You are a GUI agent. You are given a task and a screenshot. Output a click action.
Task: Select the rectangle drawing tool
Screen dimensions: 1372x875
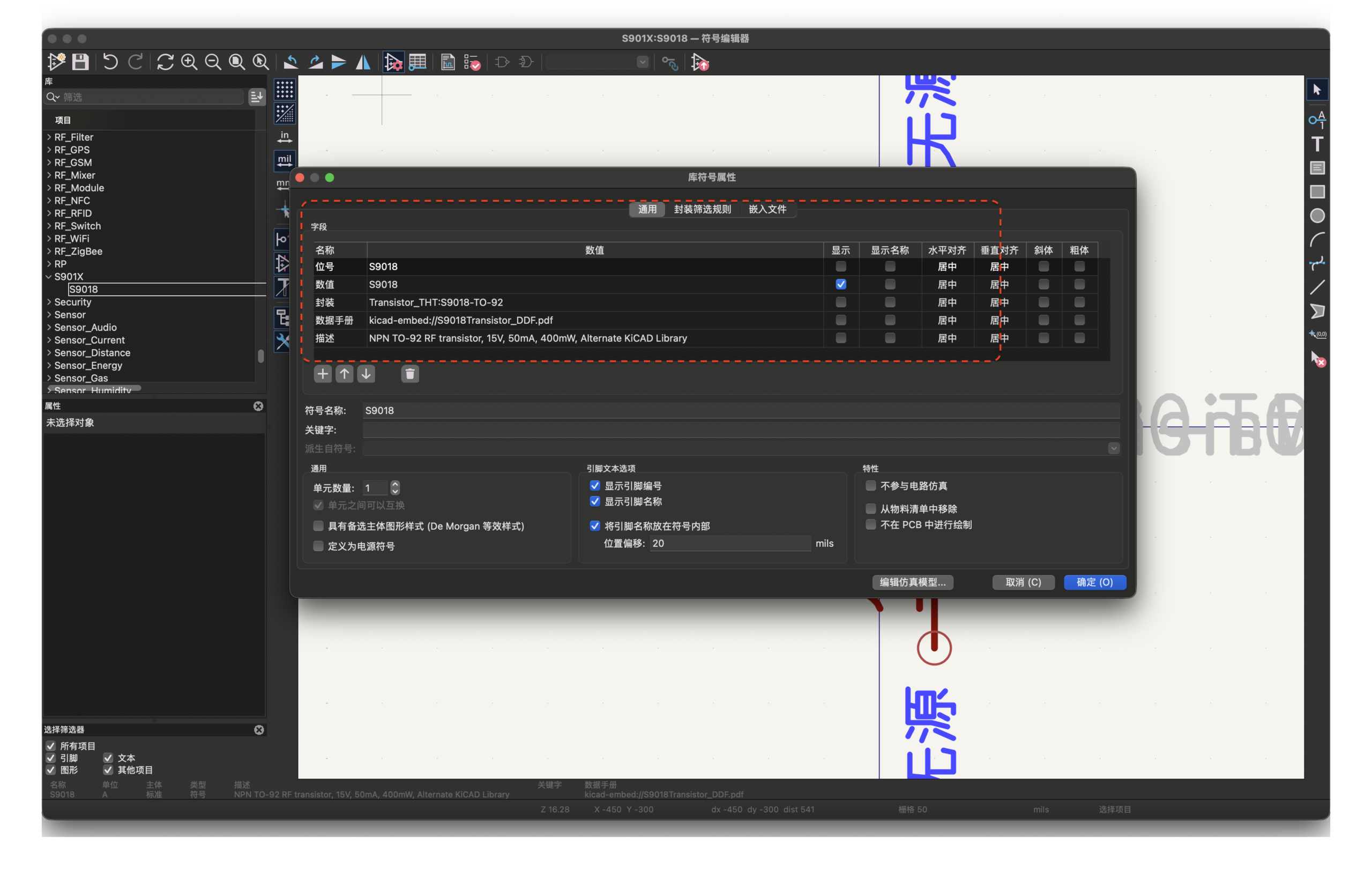click(1317, 192)
